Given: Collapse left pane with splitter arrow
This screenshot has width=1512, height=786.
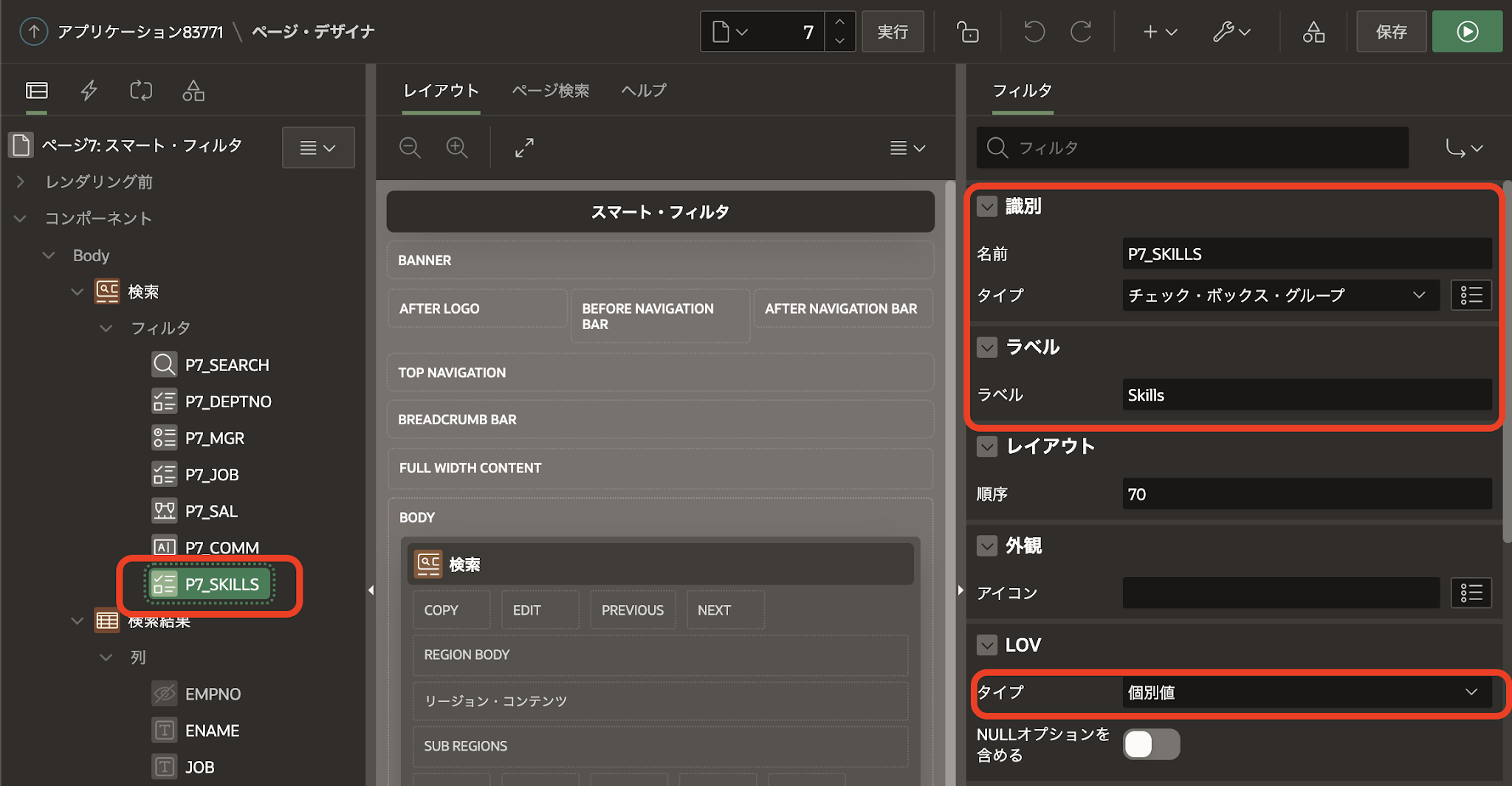Looking at the screenshot, I should (x=371, y=590).
